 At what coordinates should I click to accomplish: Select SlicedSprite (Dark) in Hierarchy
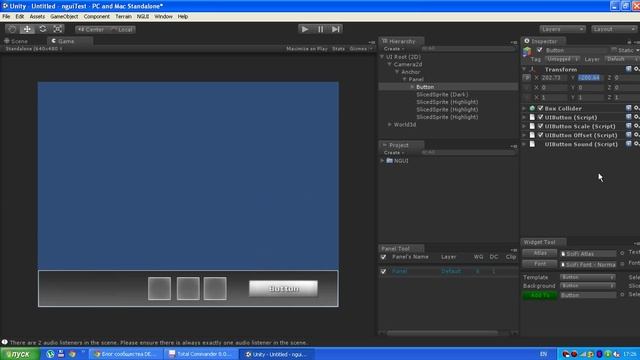click(x=442, y=95)
